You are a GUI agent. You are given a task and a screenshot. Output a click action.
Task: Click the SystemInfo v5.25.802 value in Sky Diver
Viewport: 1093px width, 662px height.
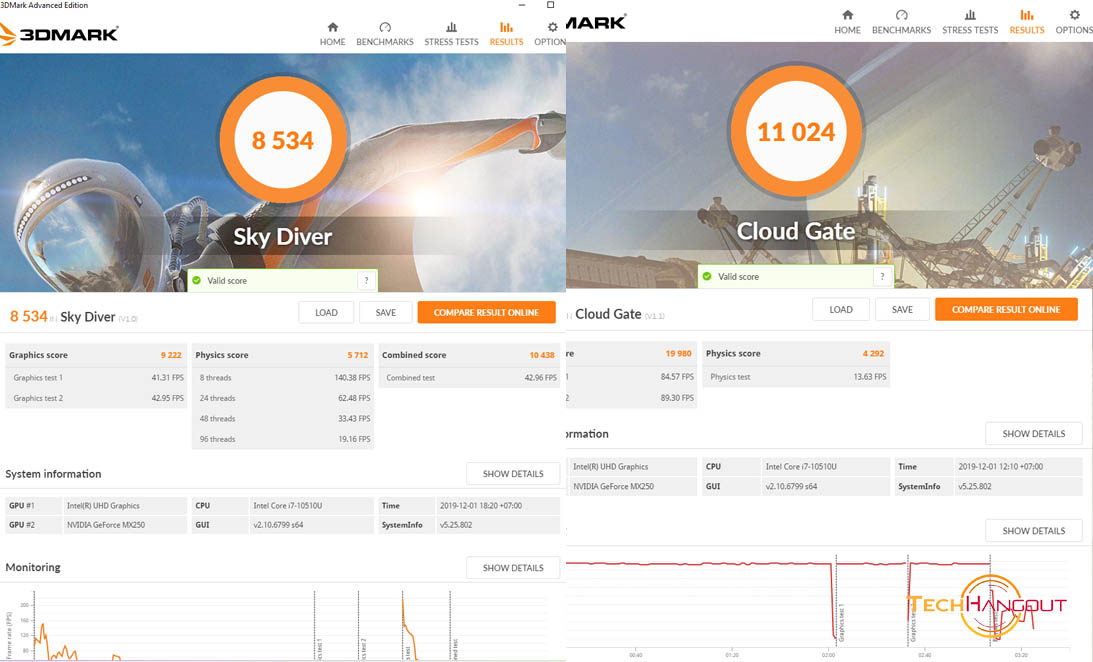tap(456, 525)
